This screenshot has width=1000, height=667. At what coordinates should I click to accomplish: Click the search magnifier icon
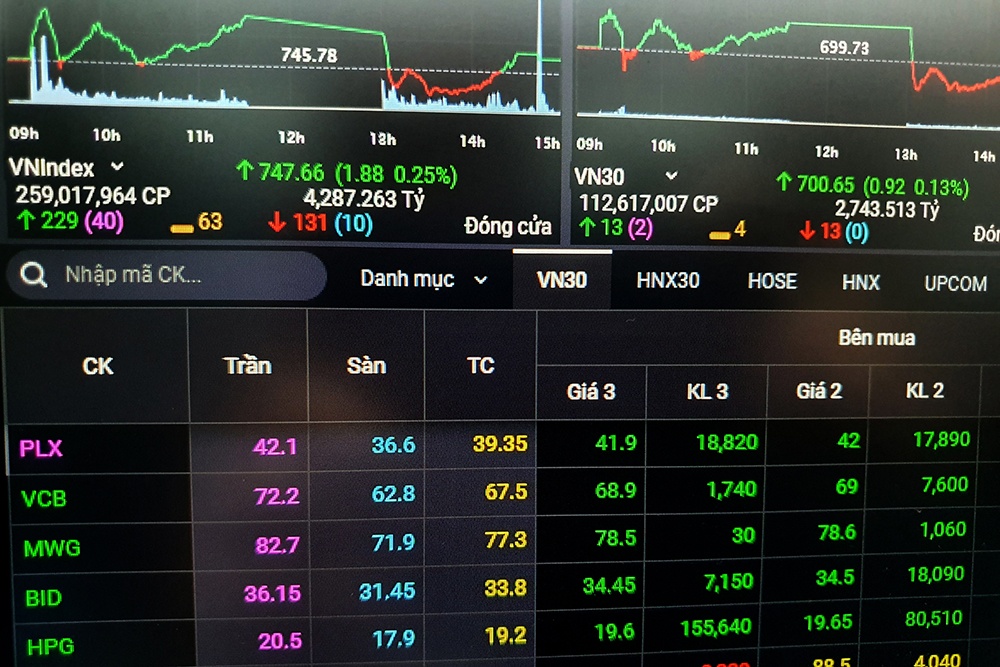click(34, 275)
